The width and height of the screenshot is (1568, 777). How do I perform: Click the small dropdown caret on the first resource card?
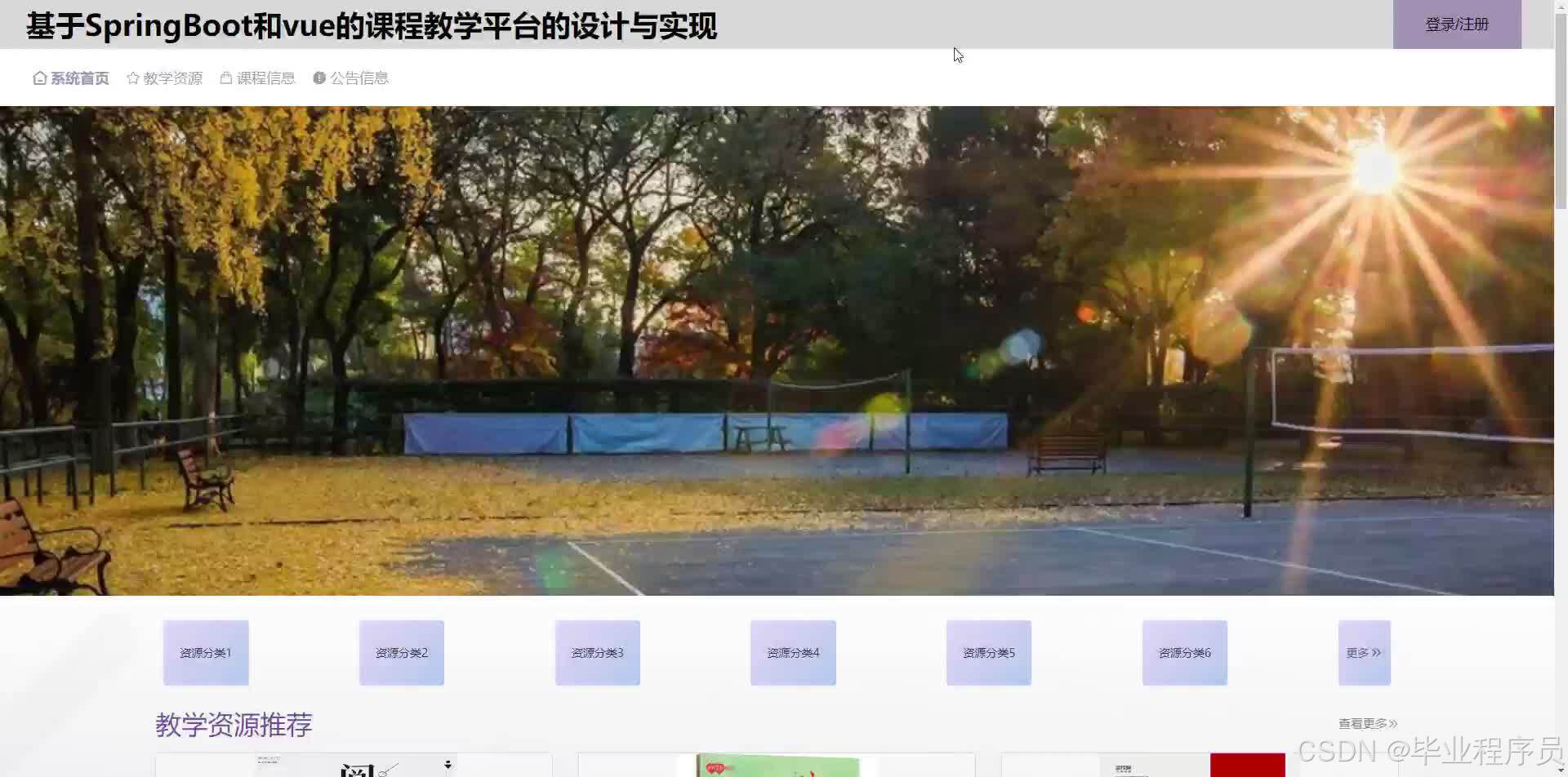point(448,764)
